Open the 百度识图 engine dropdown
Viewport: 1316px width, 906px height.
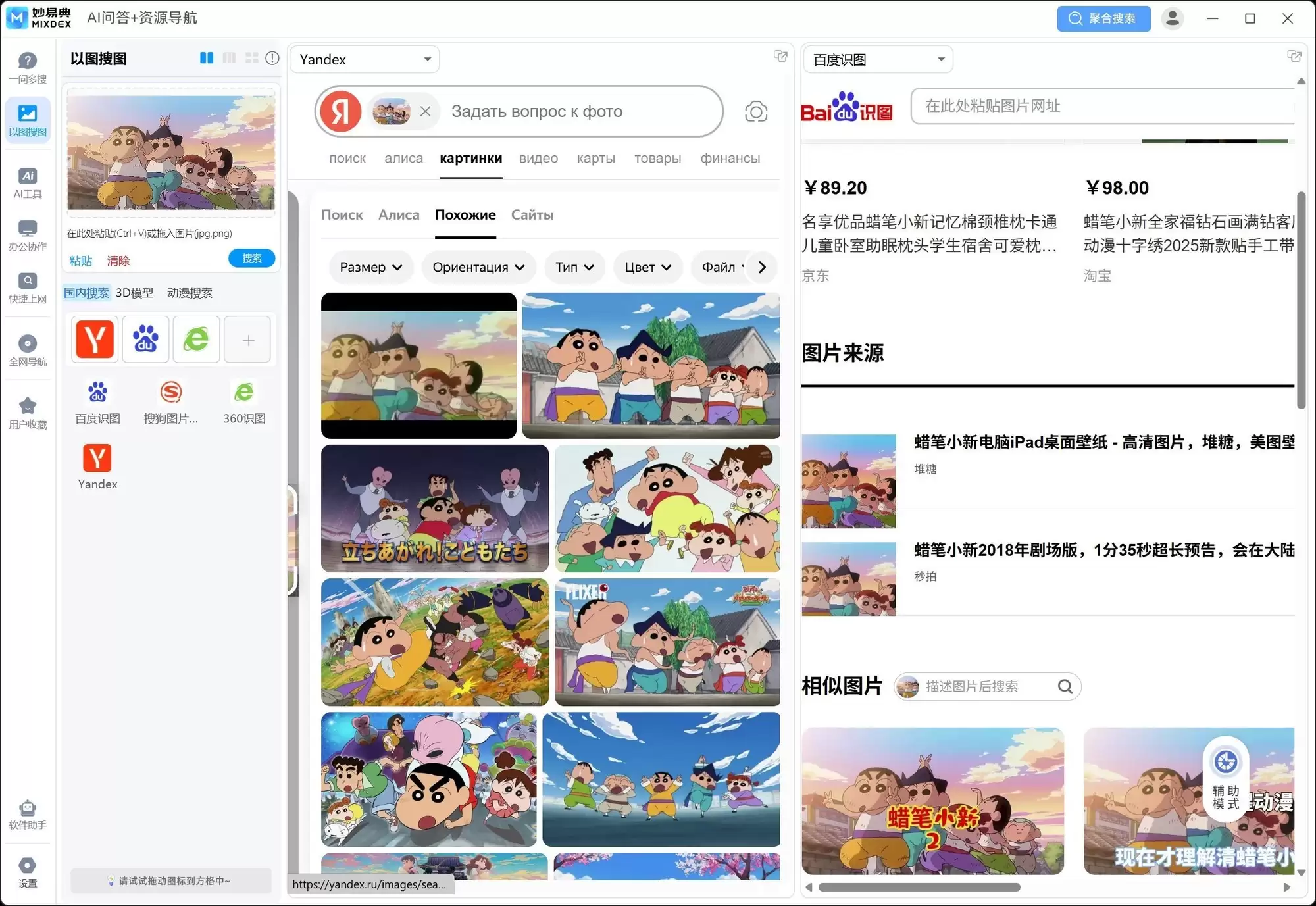(x=878, y=60)
